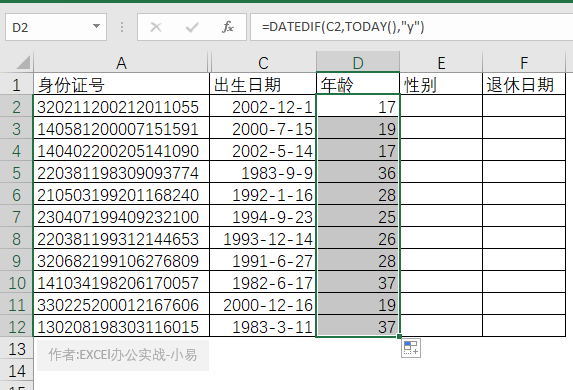The height and width of the screenshot is (390, 573).
Task: Click ID cell 320682199106276809
Action: point(121,260)
